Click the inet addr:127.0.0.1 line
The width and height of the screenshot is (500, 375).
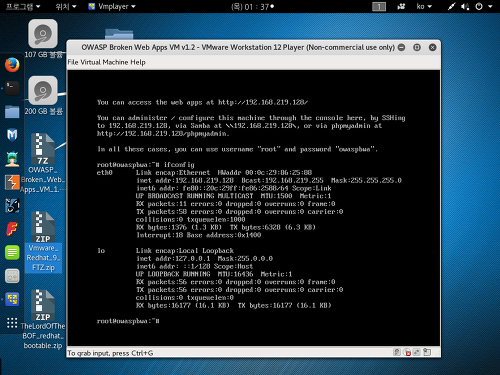204,258
